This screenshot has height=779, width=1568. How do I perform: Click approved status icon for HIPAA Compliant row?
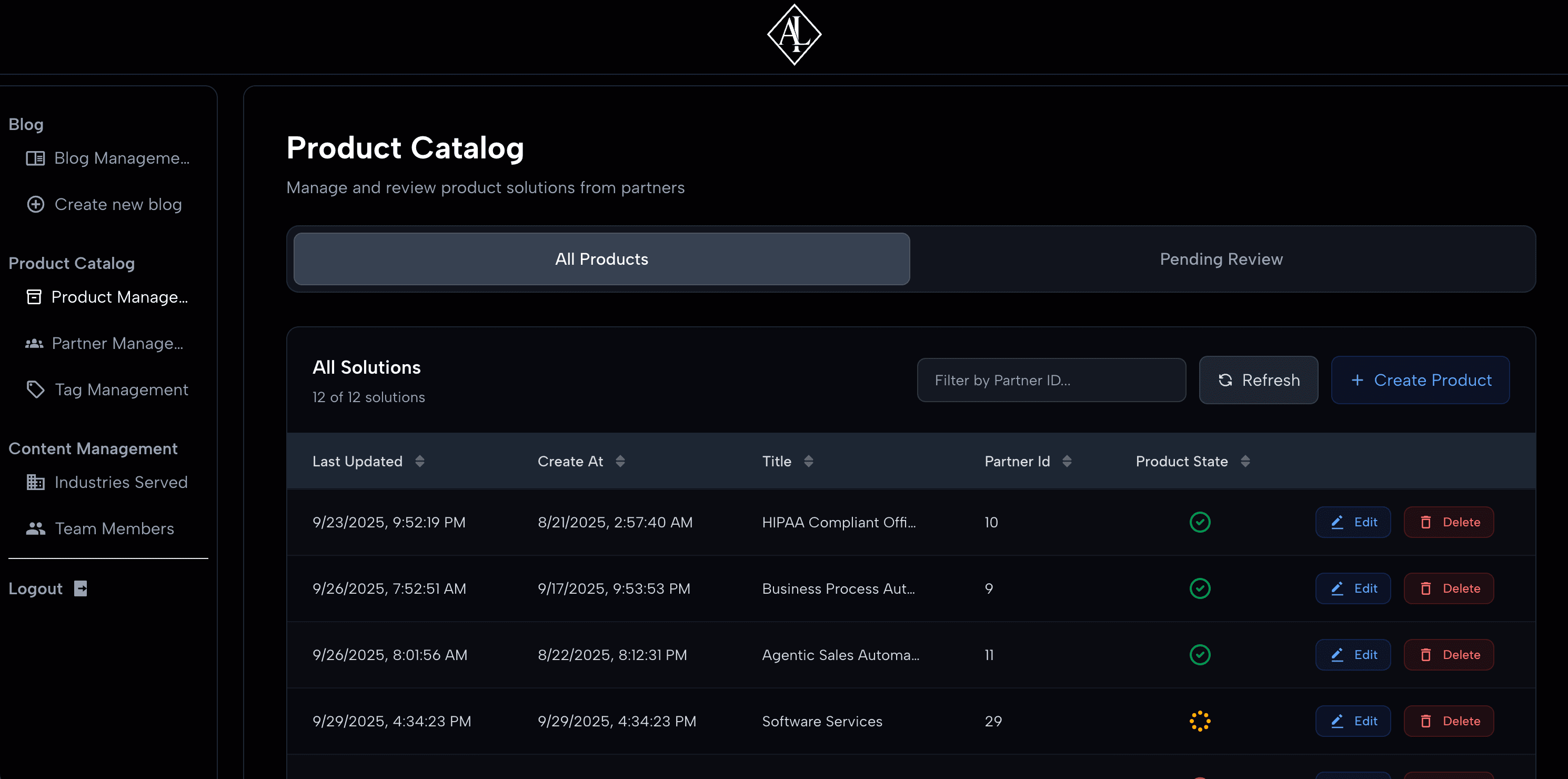pos(1199,523)
